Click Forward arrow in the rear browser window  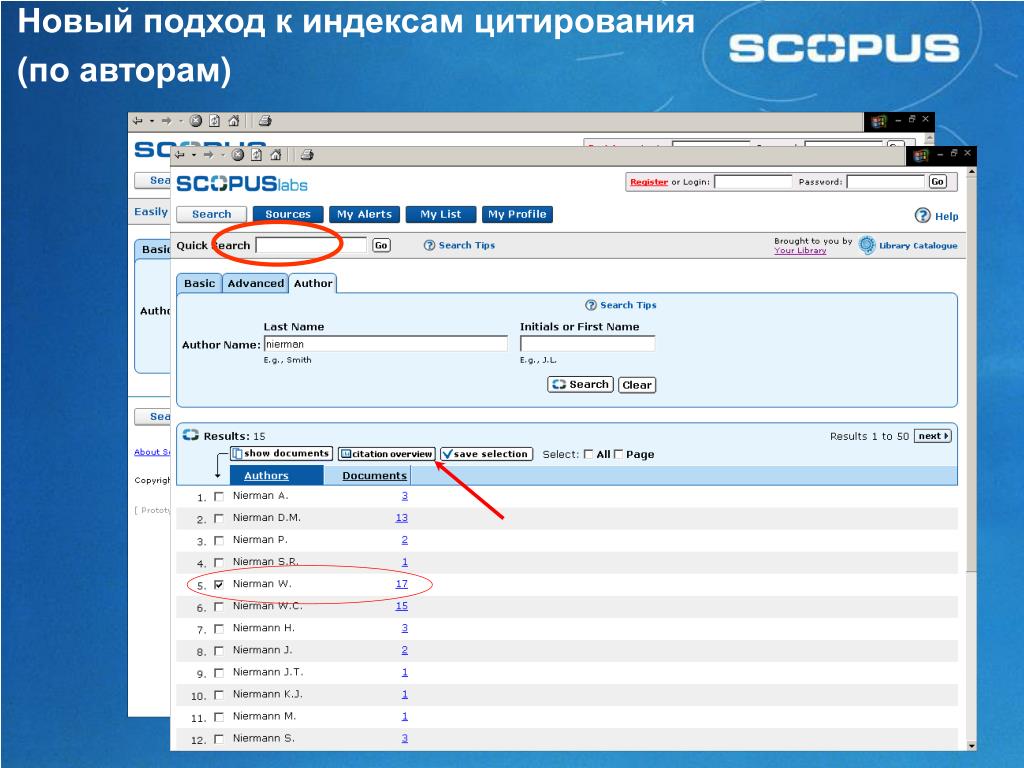pos(167,121)
